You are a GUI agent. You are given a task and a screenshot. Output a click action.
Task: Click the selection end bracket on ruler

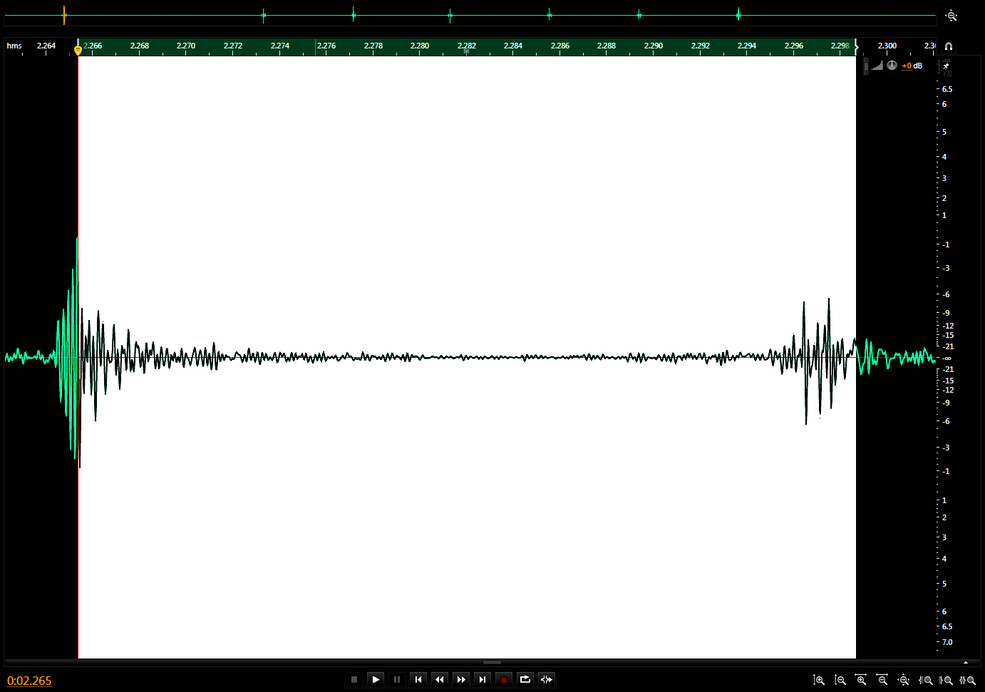[856, 46]
